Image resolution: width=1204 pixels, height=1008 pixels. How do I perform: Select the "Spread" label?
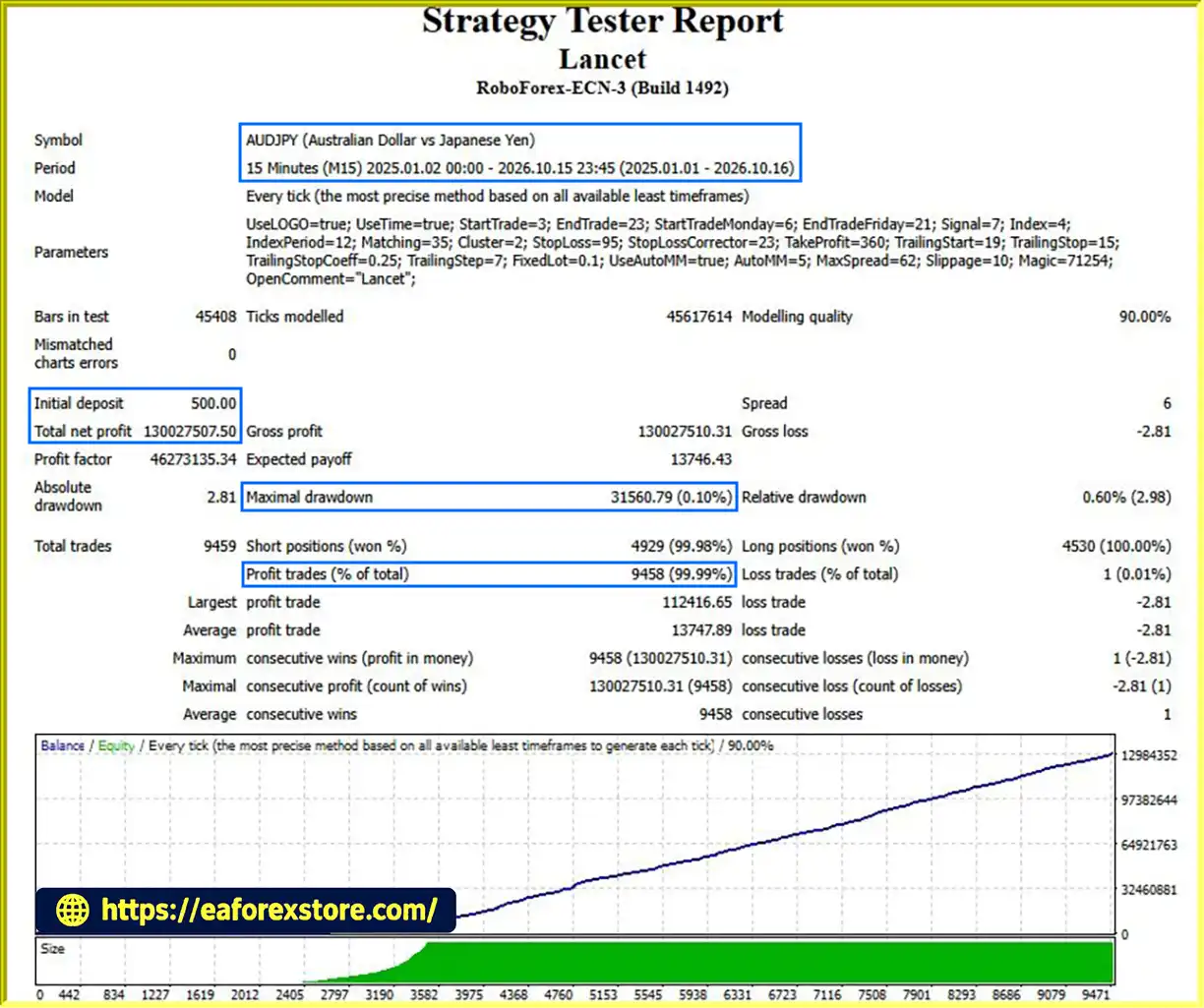pos(764,403)
